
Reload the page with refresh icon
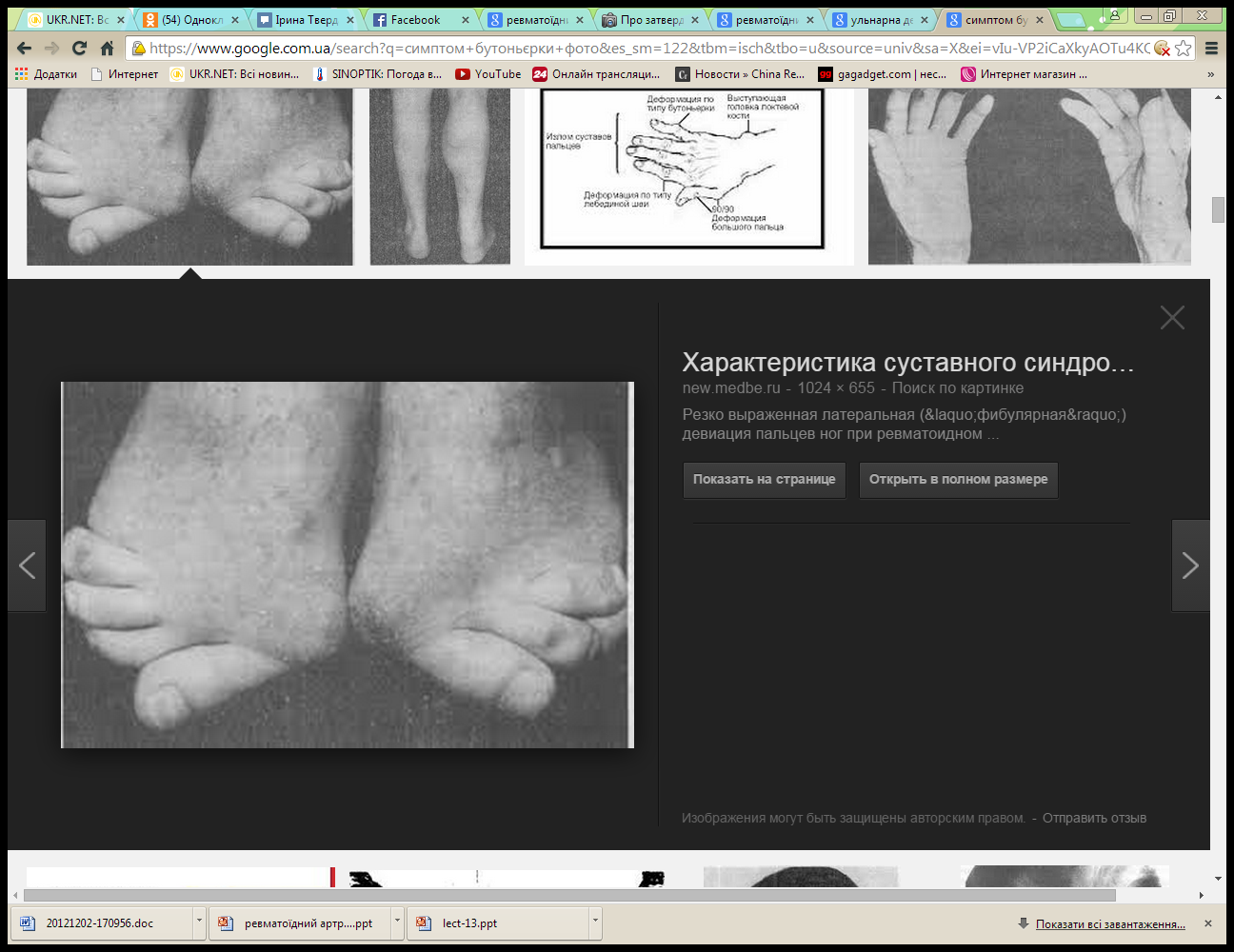tap(80, 48)
